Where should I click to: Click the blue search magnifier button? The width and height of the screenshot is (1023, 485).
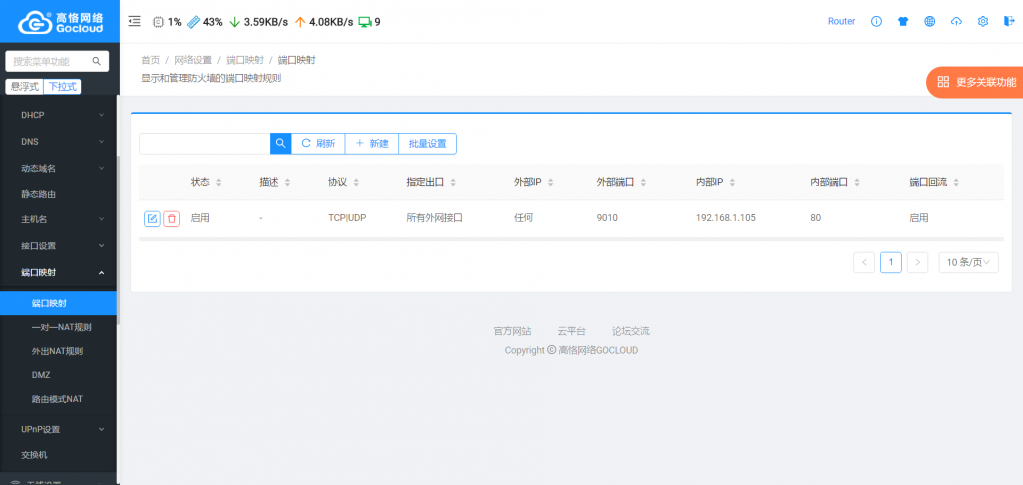click(x=280, y=144)
